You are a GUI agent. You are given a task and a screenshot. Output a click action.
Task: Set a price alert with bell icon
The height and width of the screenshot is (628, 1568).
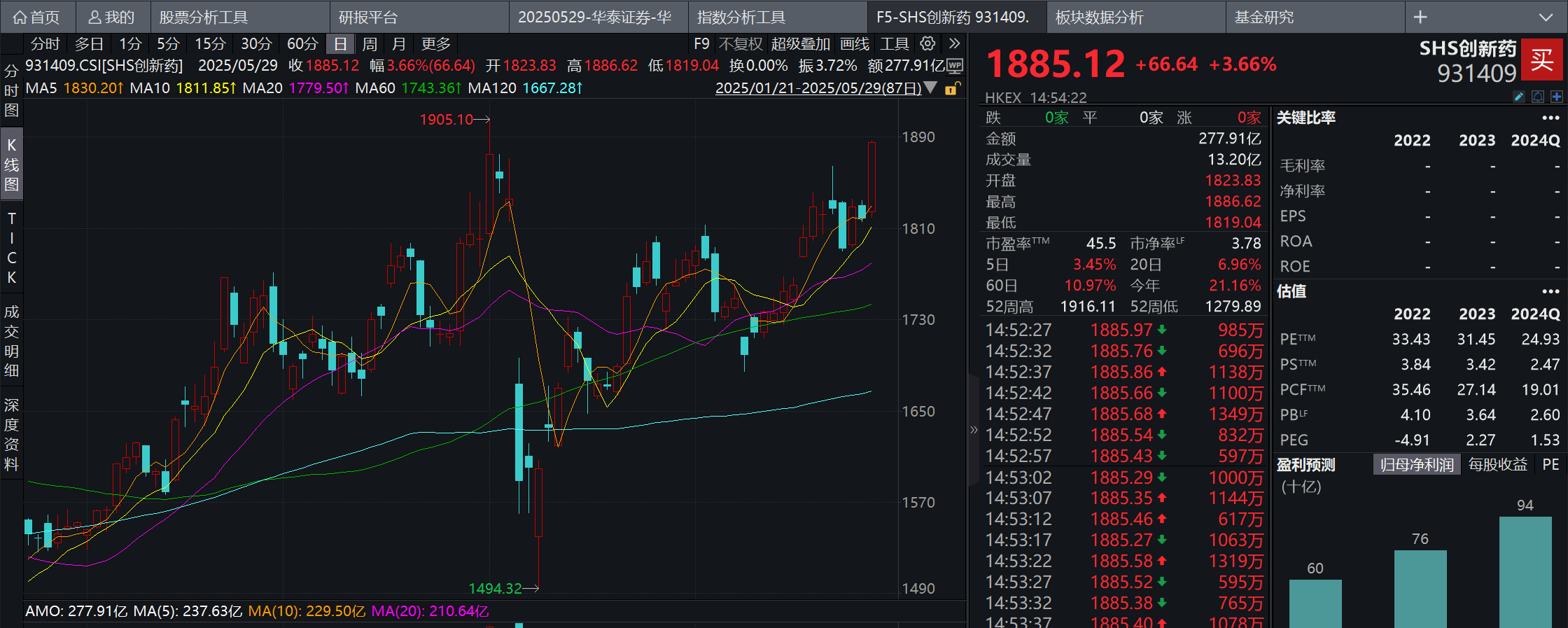(x=1538, y=97)
